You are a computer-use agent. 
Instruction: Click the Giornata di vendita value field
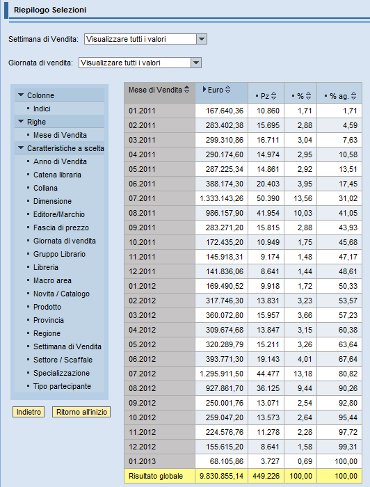(x=135, y=62)
